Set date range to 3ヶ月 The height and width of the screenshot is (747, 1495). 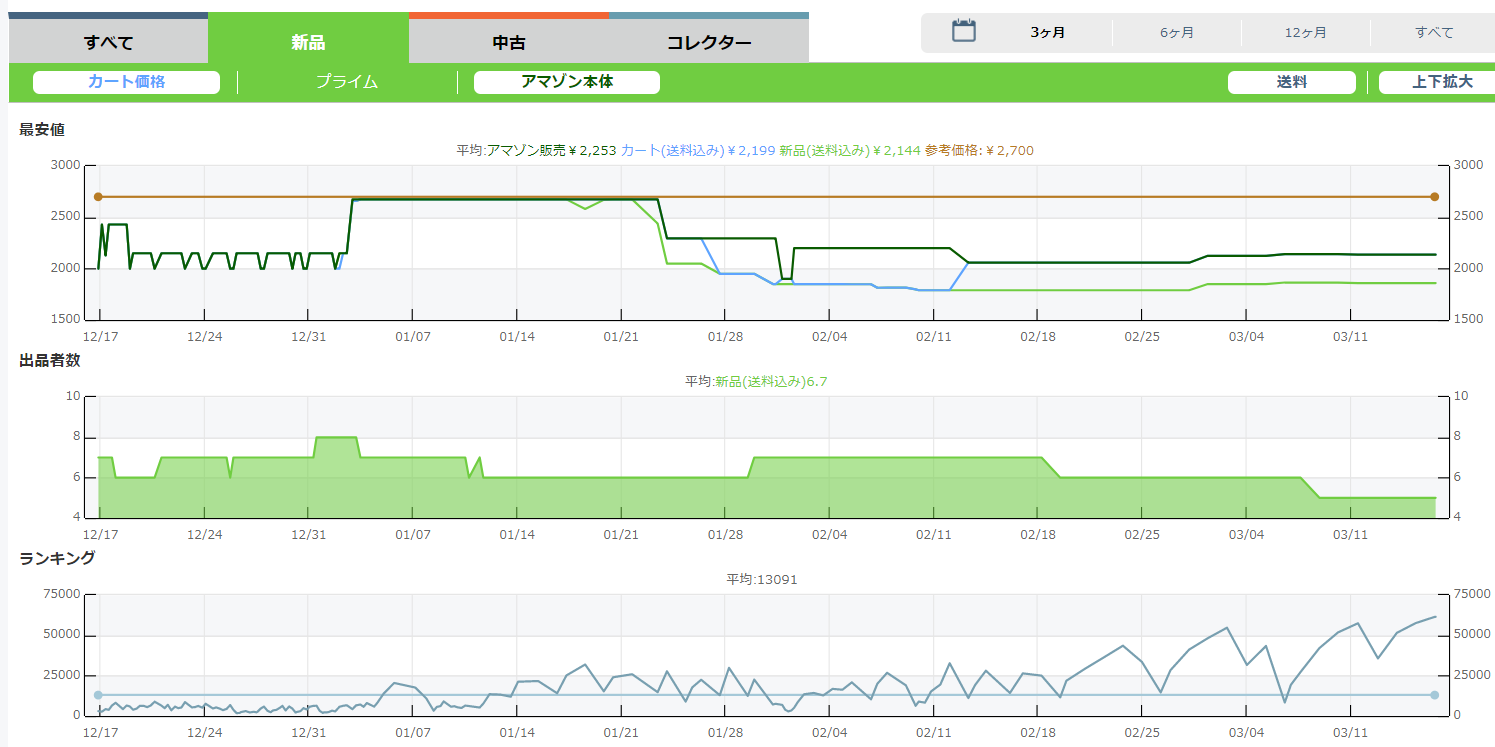click(1047, 33)
